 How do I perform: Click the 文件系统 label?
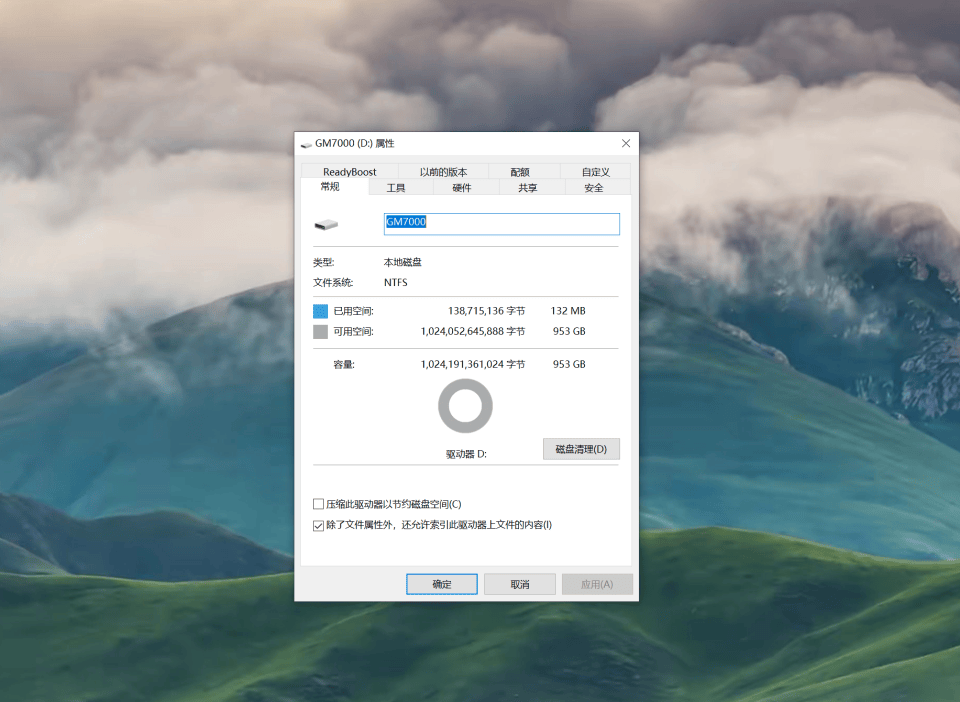[x=333, y=283]
